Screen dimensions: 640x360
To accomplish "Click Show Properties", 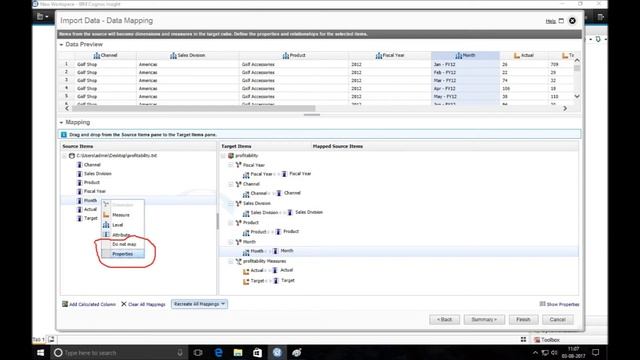I will [560, 304].
